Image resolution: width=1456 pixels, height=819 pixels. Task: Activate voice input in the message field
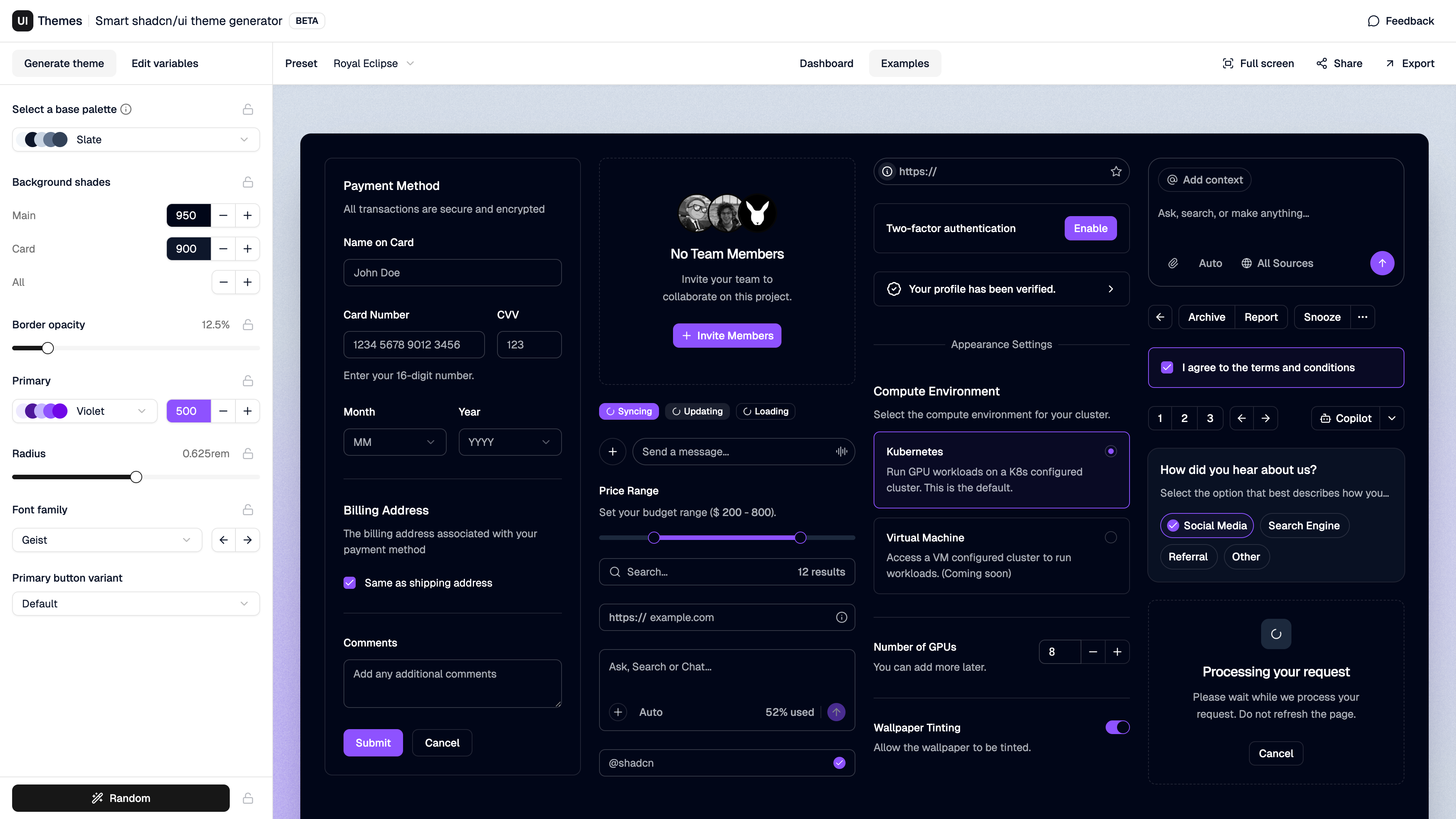pos(841,452)
